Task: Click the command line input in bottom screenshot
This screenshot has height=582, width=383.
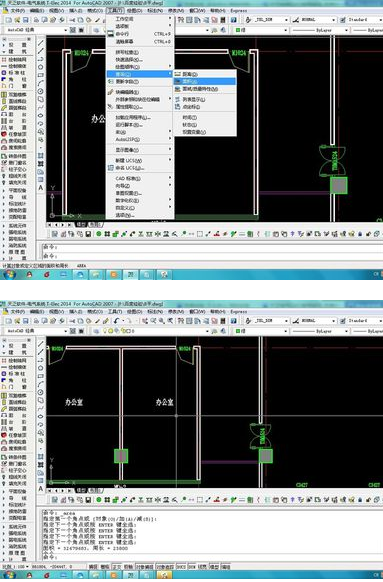Action: click(x=212, y=557)
